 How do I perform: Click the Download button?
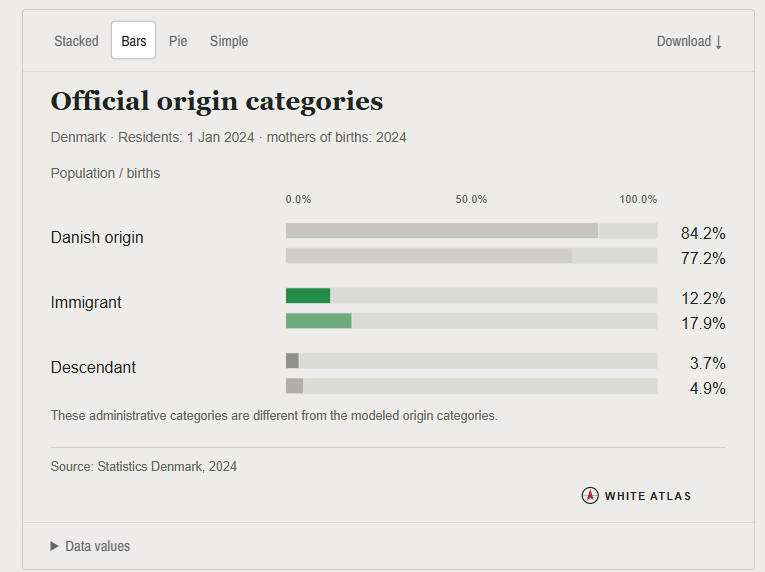(689, 41)
